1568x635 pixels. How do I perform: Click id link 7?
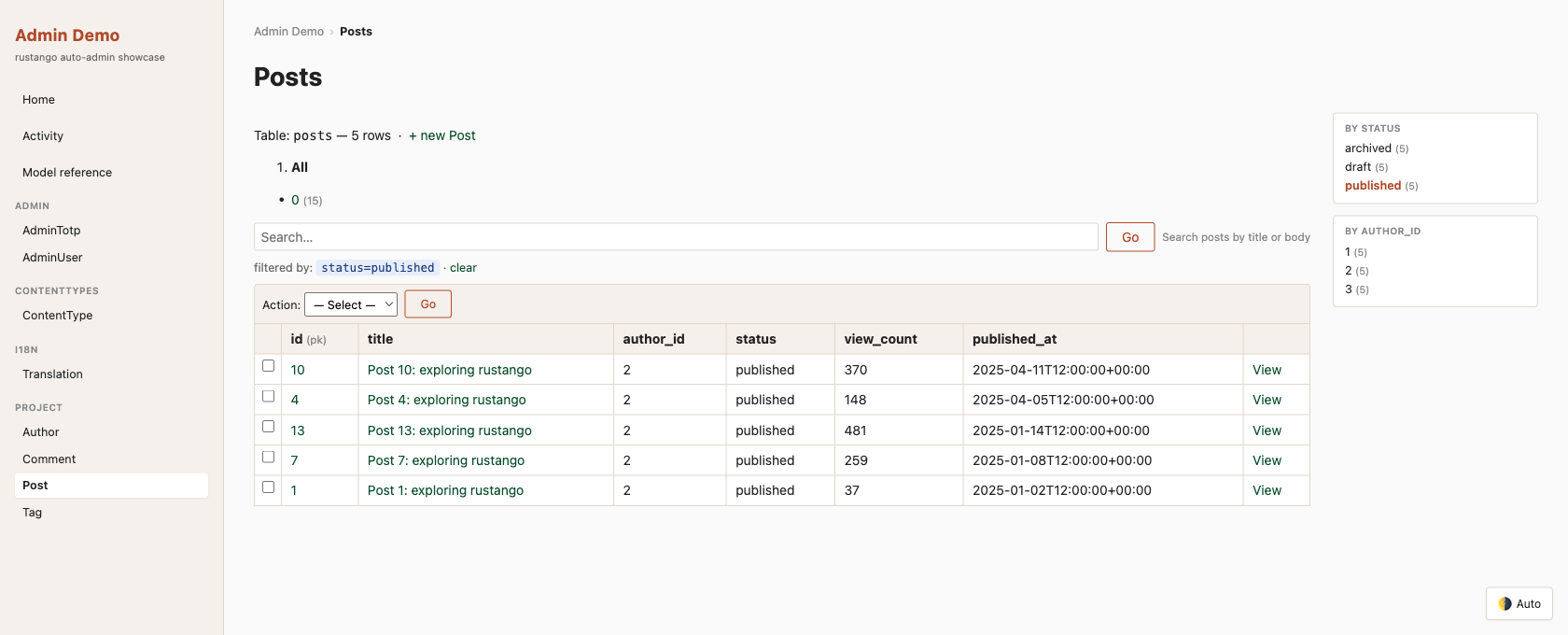tap(295, 460)
